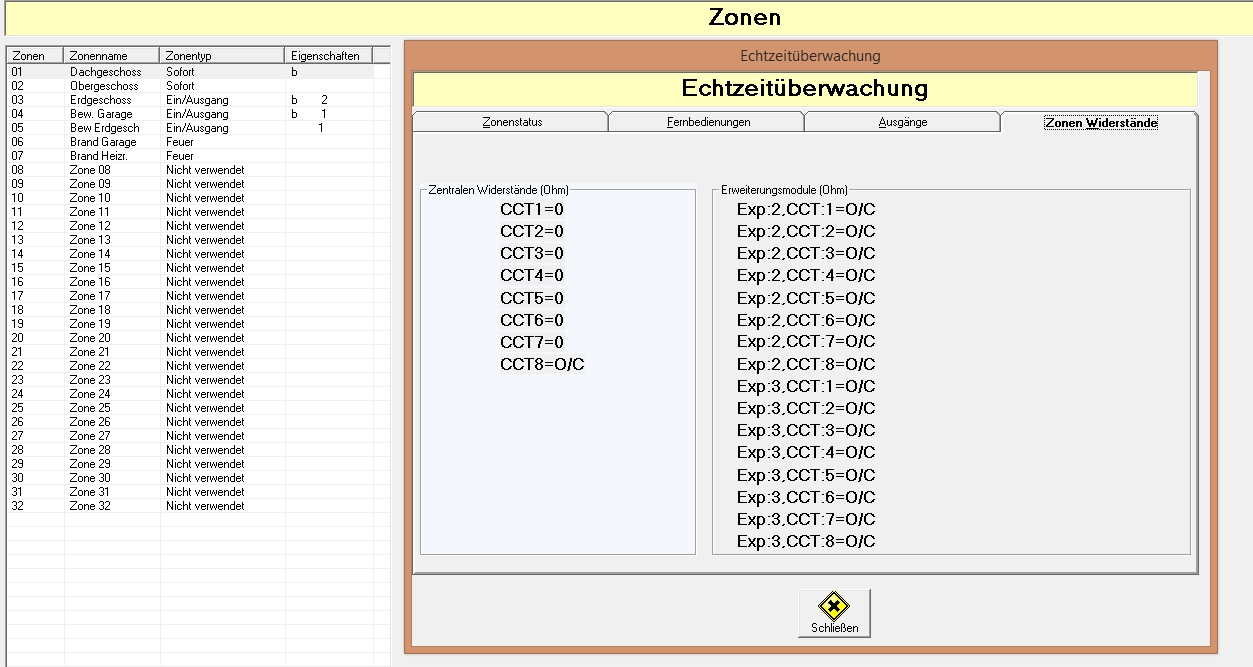1253x667 pixels.
Task: Choose Bew. Garage zone row
Action: coord(101,114)
